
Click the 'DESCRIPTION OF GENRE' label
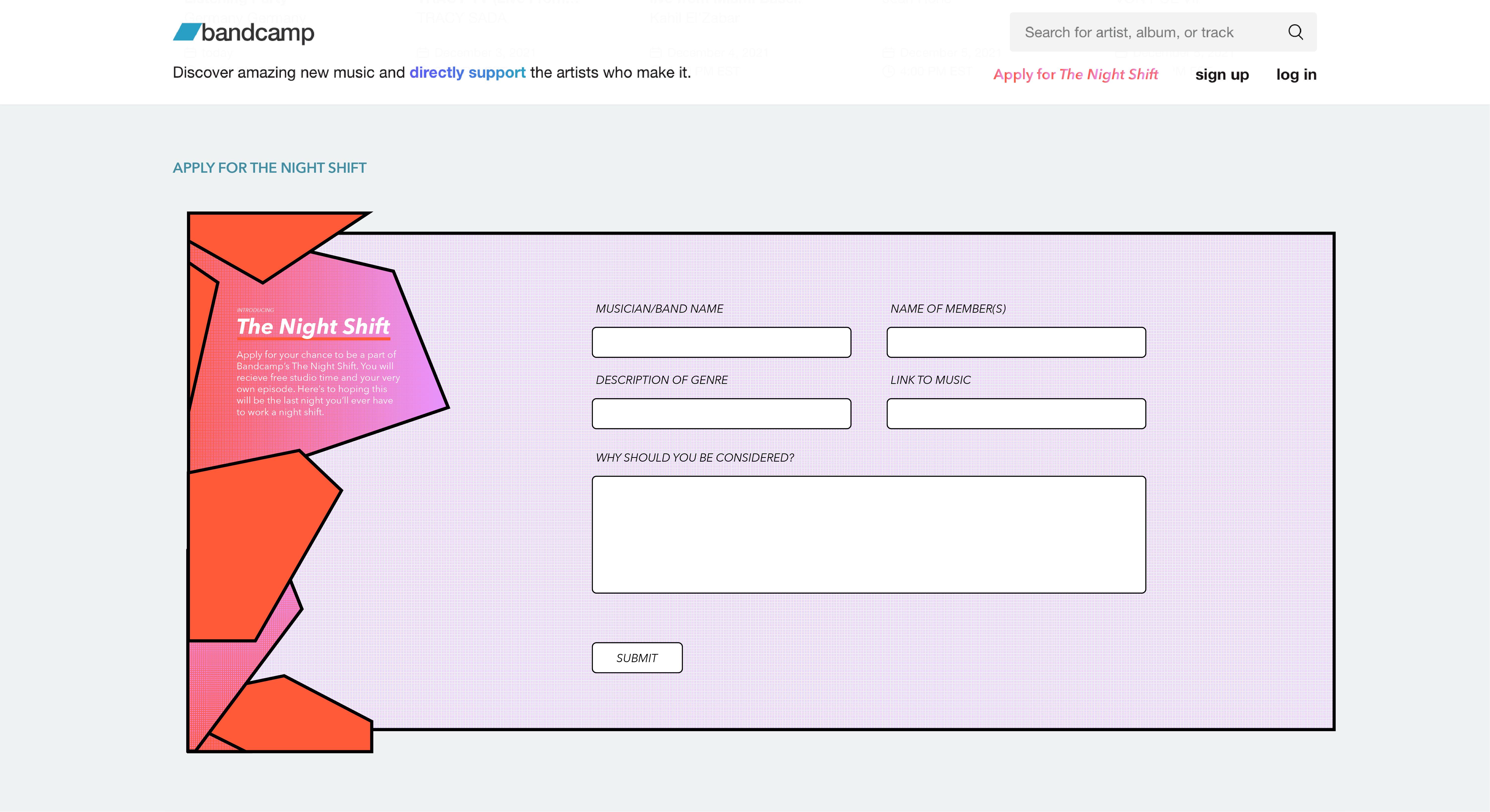(x=662, y=380)
